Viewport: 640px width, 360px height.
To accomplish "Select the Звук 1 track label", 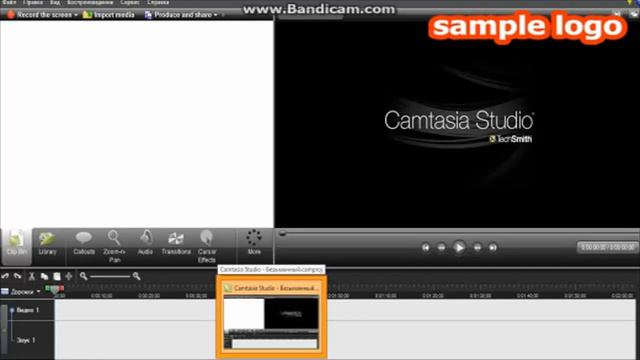I will coord(26,340).
